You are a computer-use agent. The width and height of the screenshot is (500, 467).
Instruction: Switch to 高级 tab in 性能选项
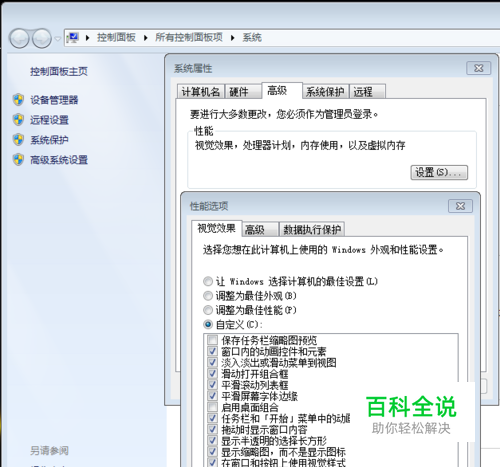260,230
